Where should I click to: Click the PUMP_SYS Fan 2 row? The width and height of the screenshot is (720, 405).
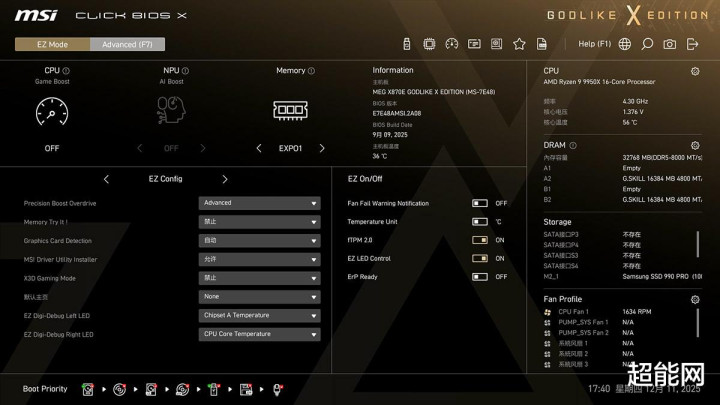point(620,333)
